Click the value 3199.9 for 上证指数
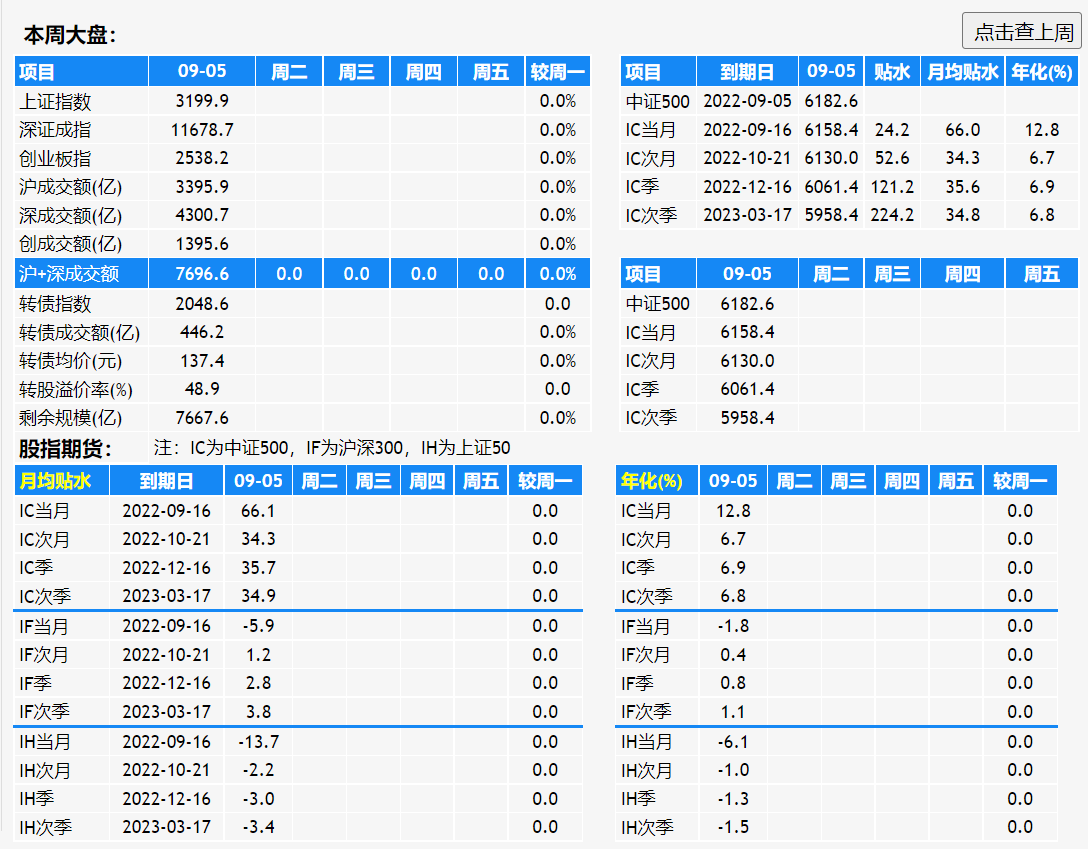This screenshot has width=1088, height=849. point(202,101)
